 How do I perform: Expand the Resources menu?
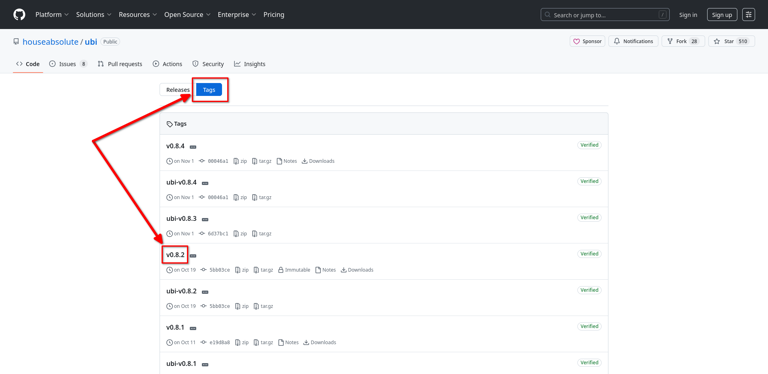click(x=138, y=15)
